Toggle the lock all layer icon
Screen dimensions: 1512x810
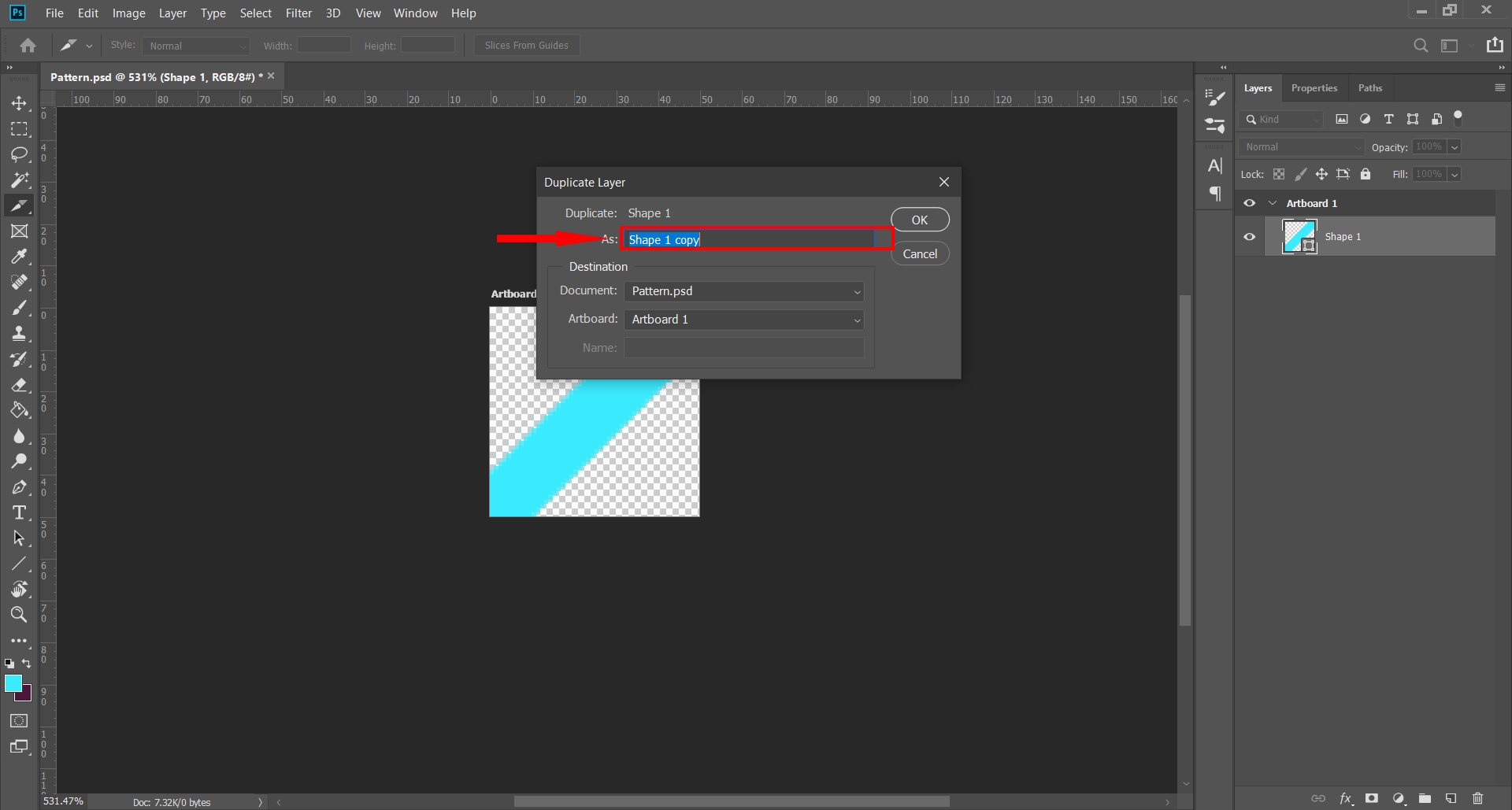[1366, 174]
